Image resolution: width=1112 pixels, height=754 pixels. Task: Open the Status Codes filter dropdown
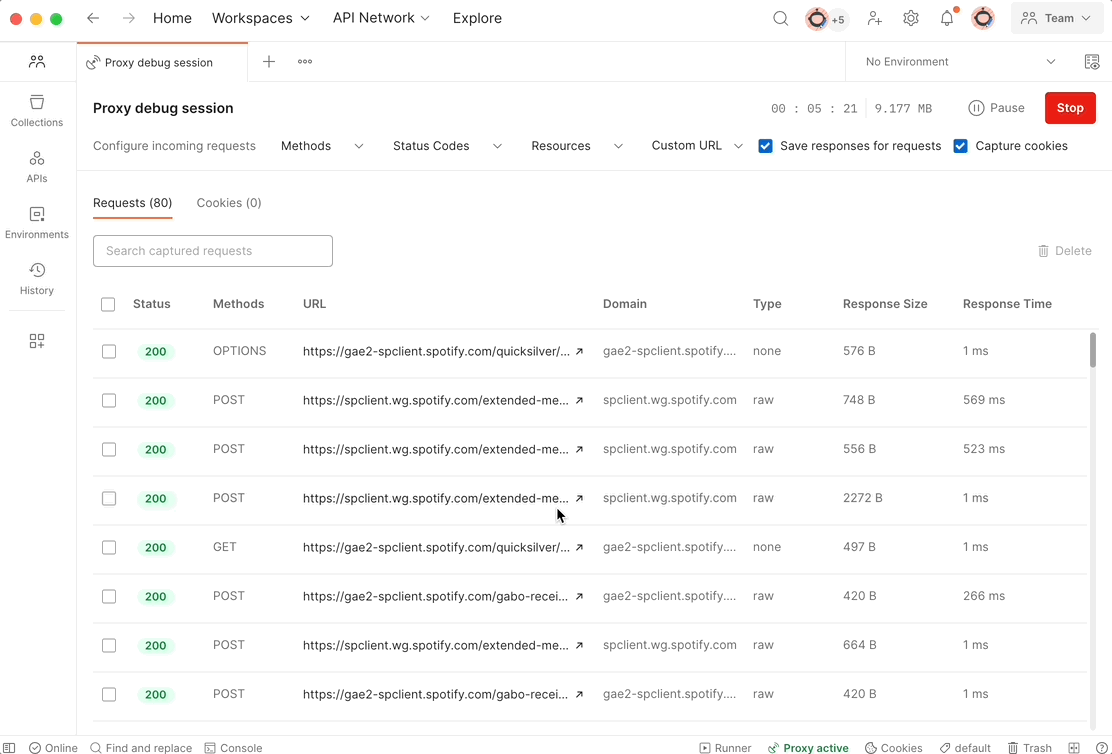pos(447,145)
